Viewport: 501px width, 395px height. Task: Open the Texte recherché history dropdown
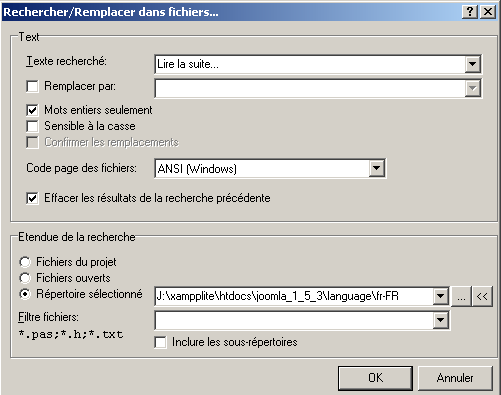tap(473, 64)
